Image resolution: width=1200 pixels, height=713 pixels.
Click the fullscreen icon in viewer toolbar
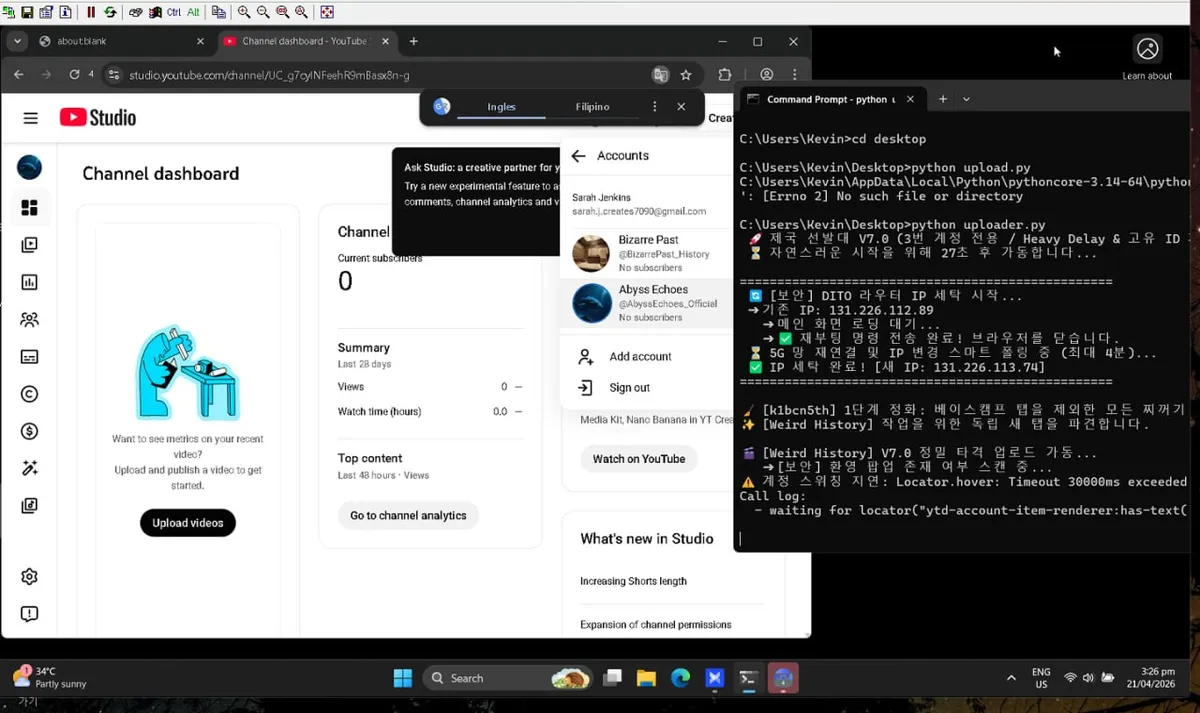tap(327, 12)
